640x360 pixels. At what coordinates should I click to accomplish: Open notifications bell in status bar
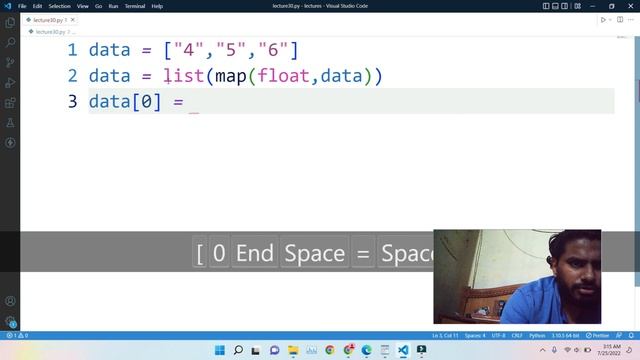(x=631, y=336)
